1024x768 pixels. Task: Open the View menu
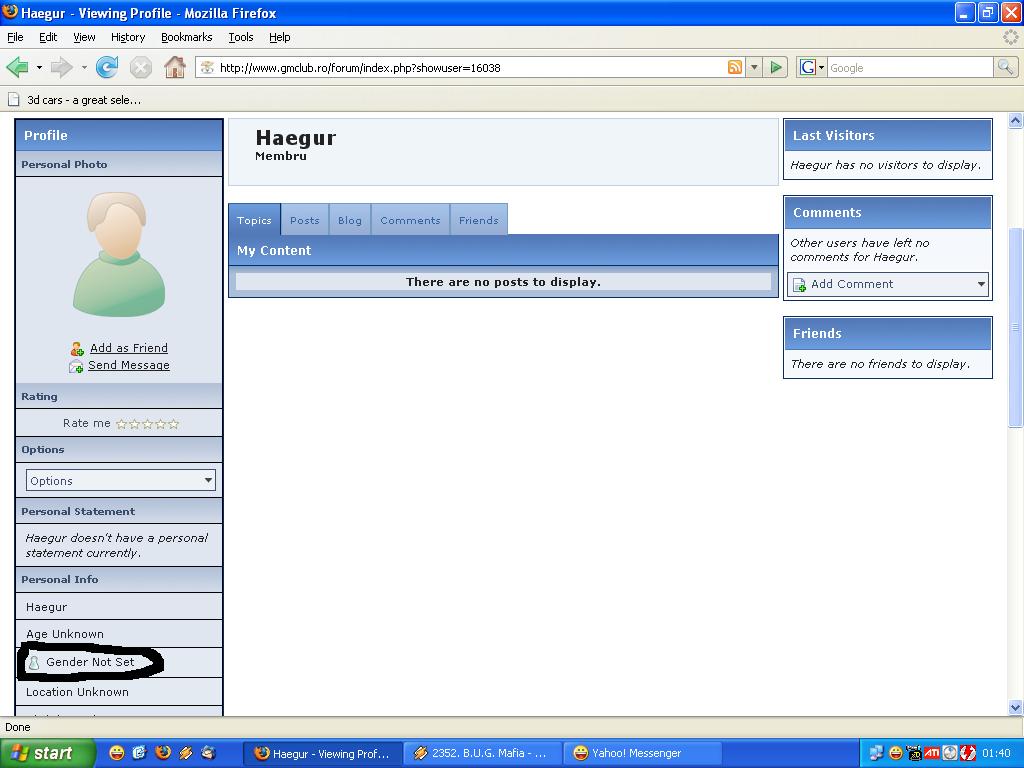[x=84, y=37]
